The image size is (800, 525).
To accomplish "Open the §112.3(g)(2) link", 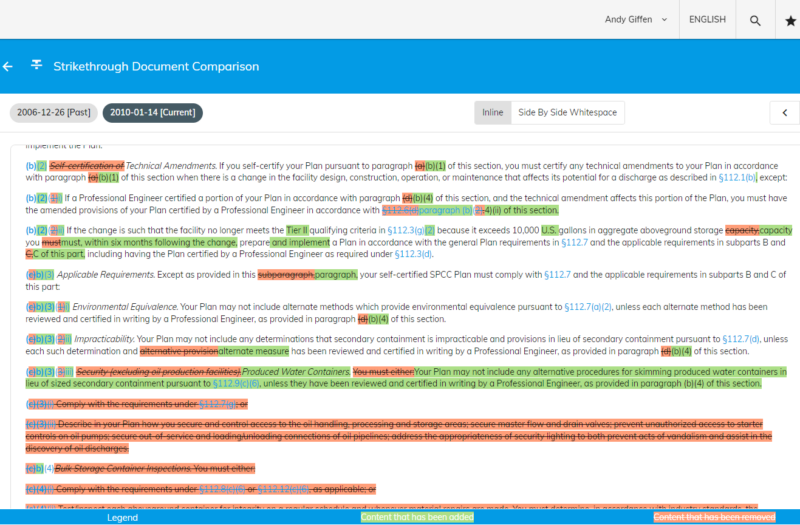I will coord(411,231).
